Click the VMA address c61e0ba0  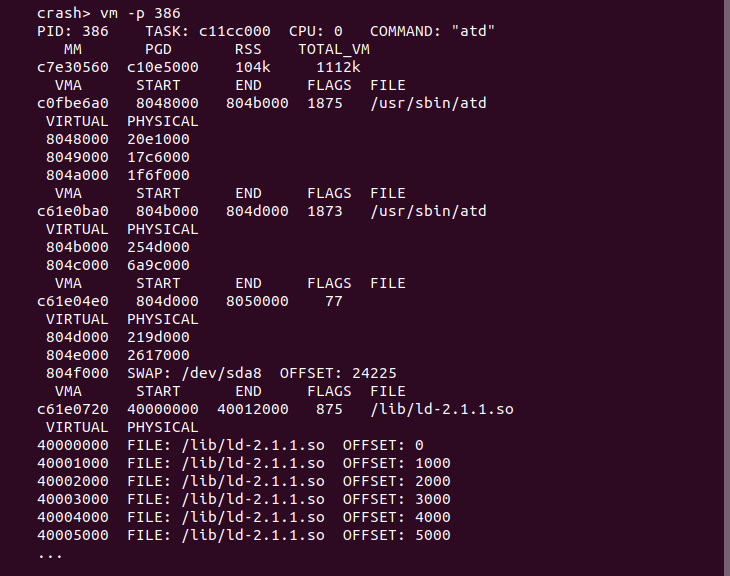[73, 211]
